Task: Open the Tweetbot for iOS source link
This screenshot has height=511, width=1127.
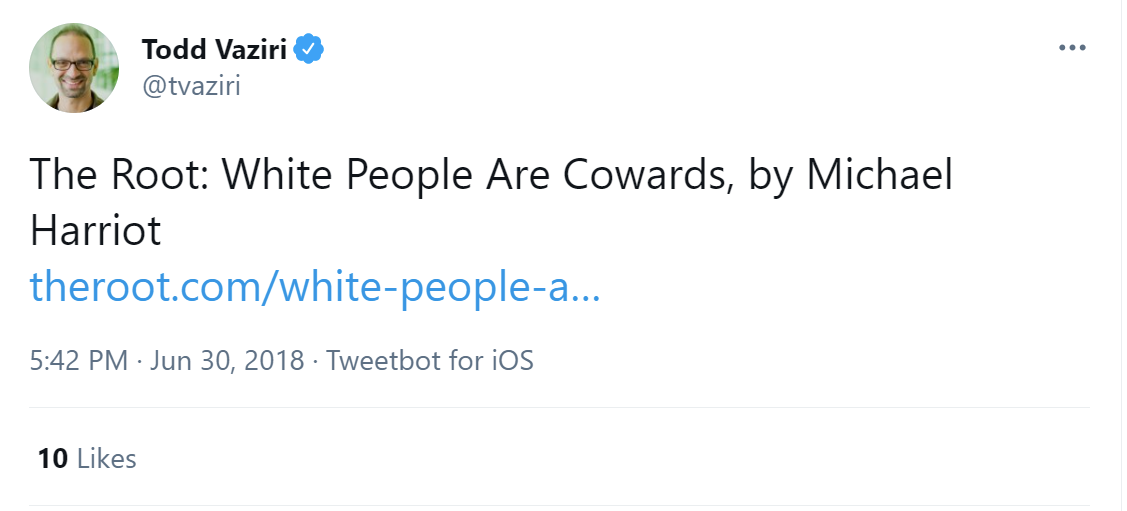Action: [430, 360]
